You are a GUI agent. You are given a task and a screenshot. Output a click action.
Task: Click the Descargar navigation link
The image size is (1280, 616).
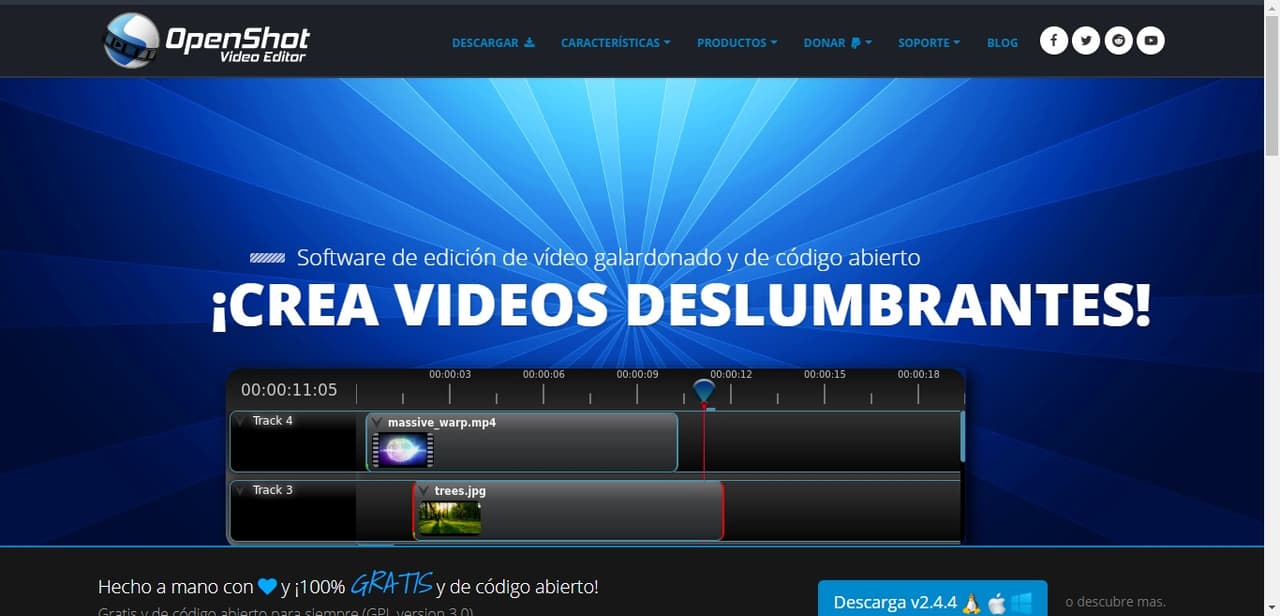point(493,43)
